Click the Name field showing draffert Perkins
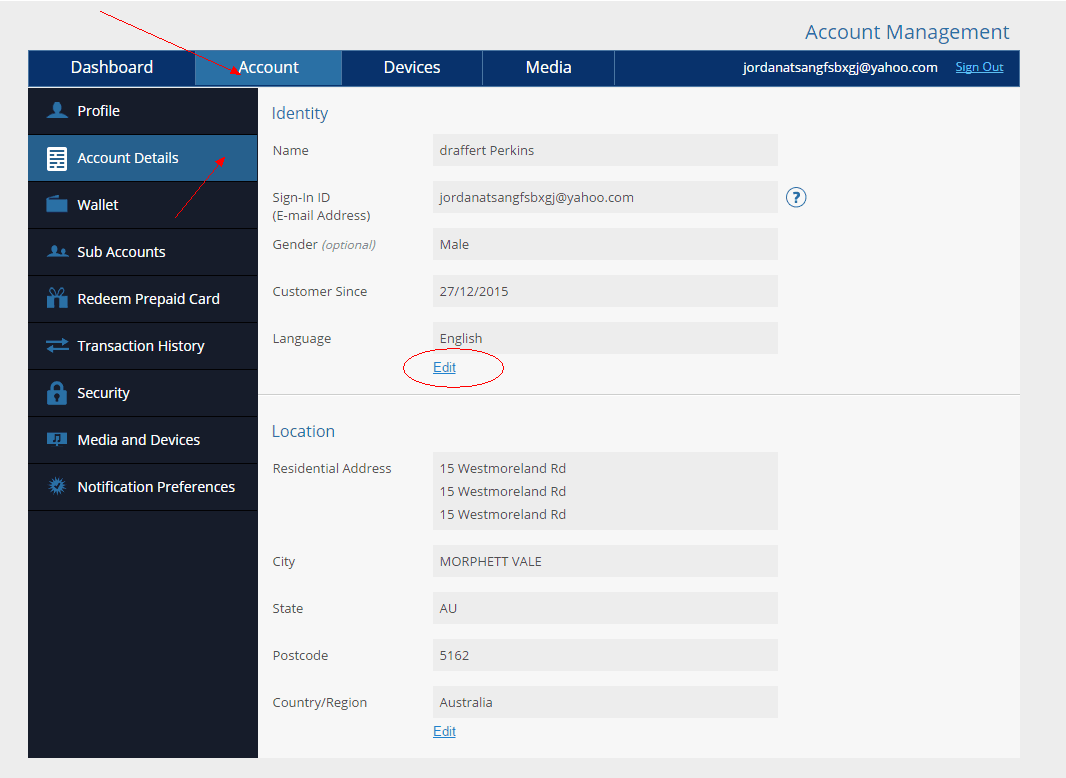Image resolution: width=1066 pixels, height=778 pixels. [605, 150]
